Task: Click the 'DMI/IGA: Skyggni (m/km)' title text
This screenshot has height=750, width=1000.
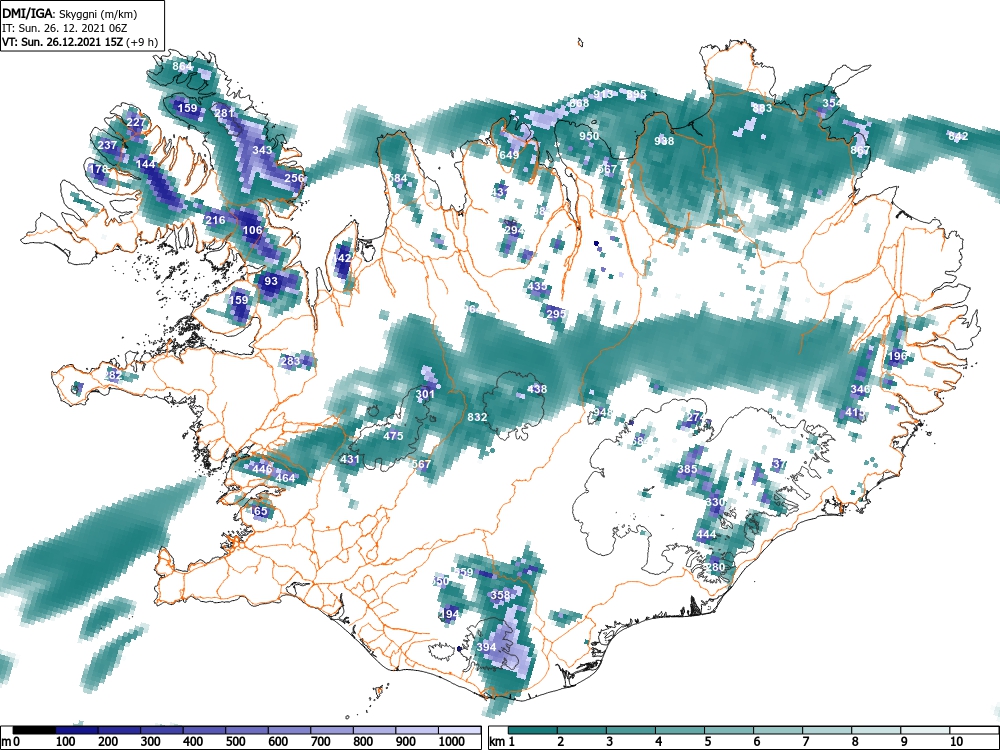Action: [70, 13]
